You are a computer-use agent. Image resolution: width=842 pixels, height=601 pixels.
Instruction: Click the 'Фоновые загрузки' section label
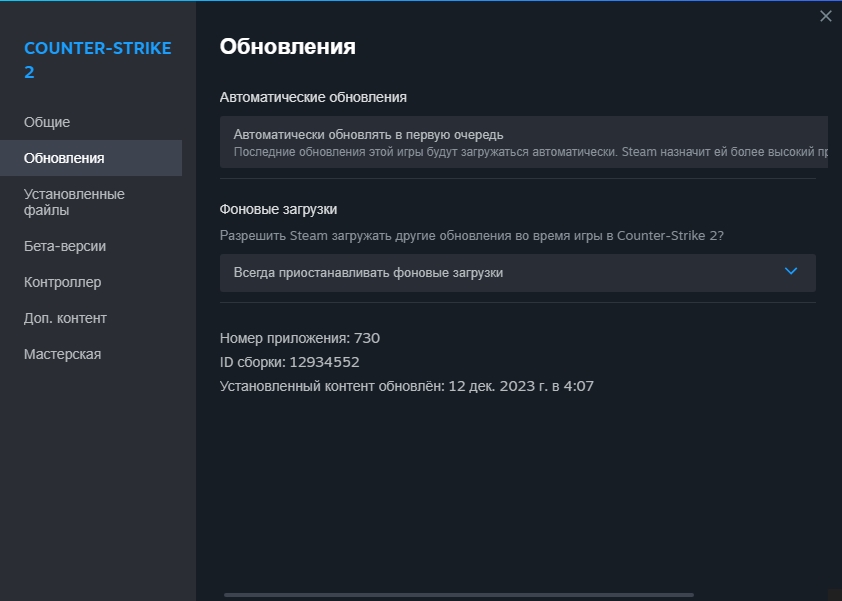click(278, 209)
